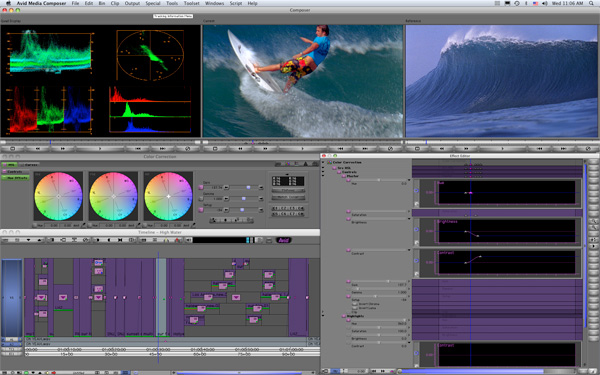Play clip under the Reference monitor
Screen dimensions: 600x375
point(503,148)
